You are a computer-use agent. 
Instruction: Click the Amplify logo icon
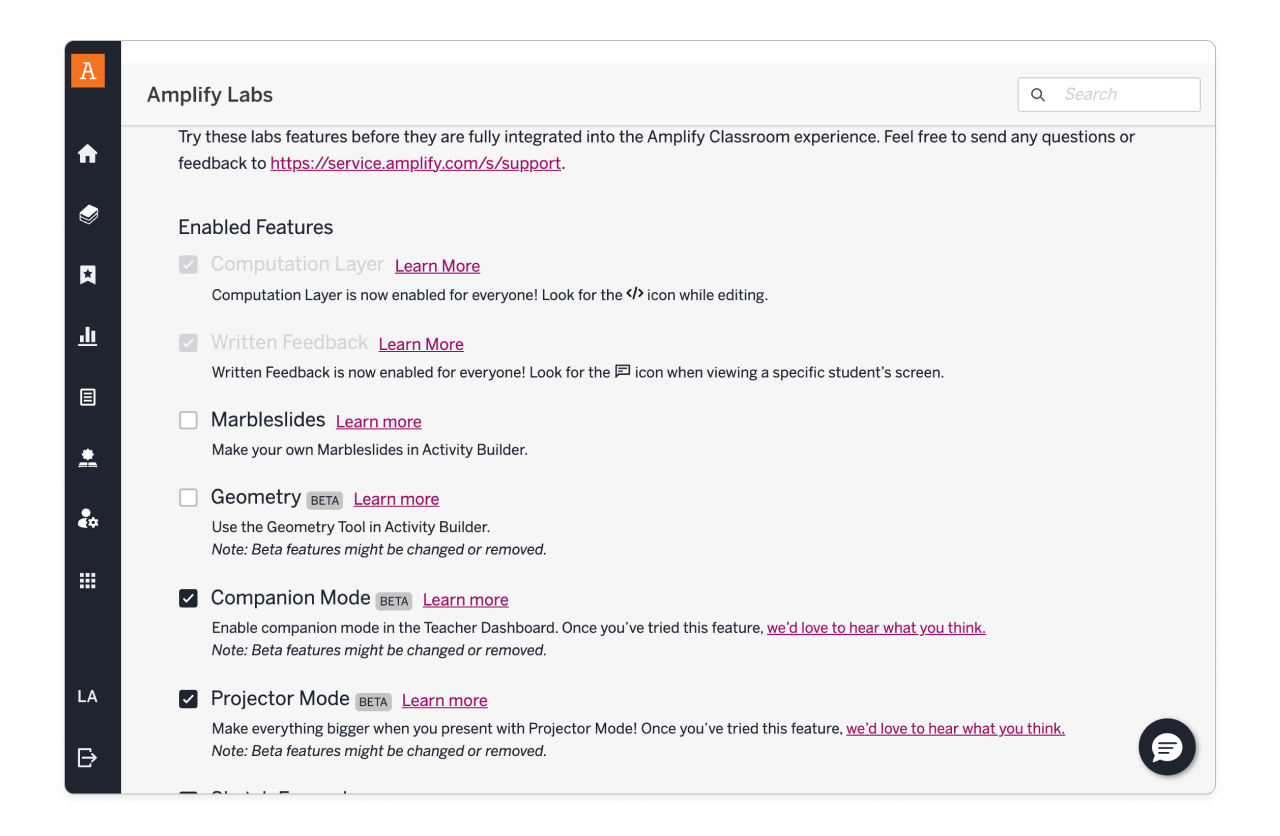tap(89, 70)
